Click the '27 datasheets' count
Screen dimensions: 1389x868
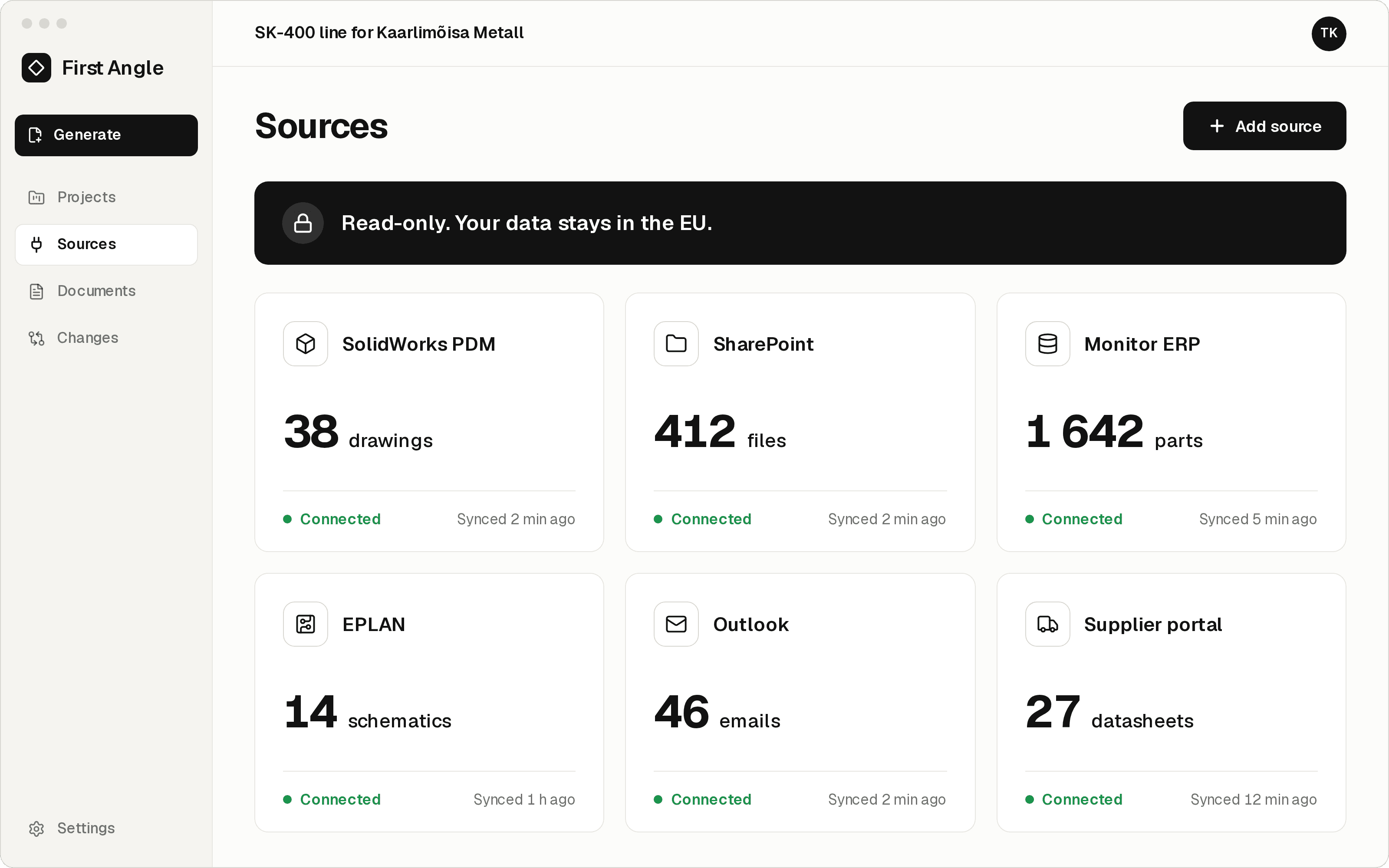coord(1109,712)
